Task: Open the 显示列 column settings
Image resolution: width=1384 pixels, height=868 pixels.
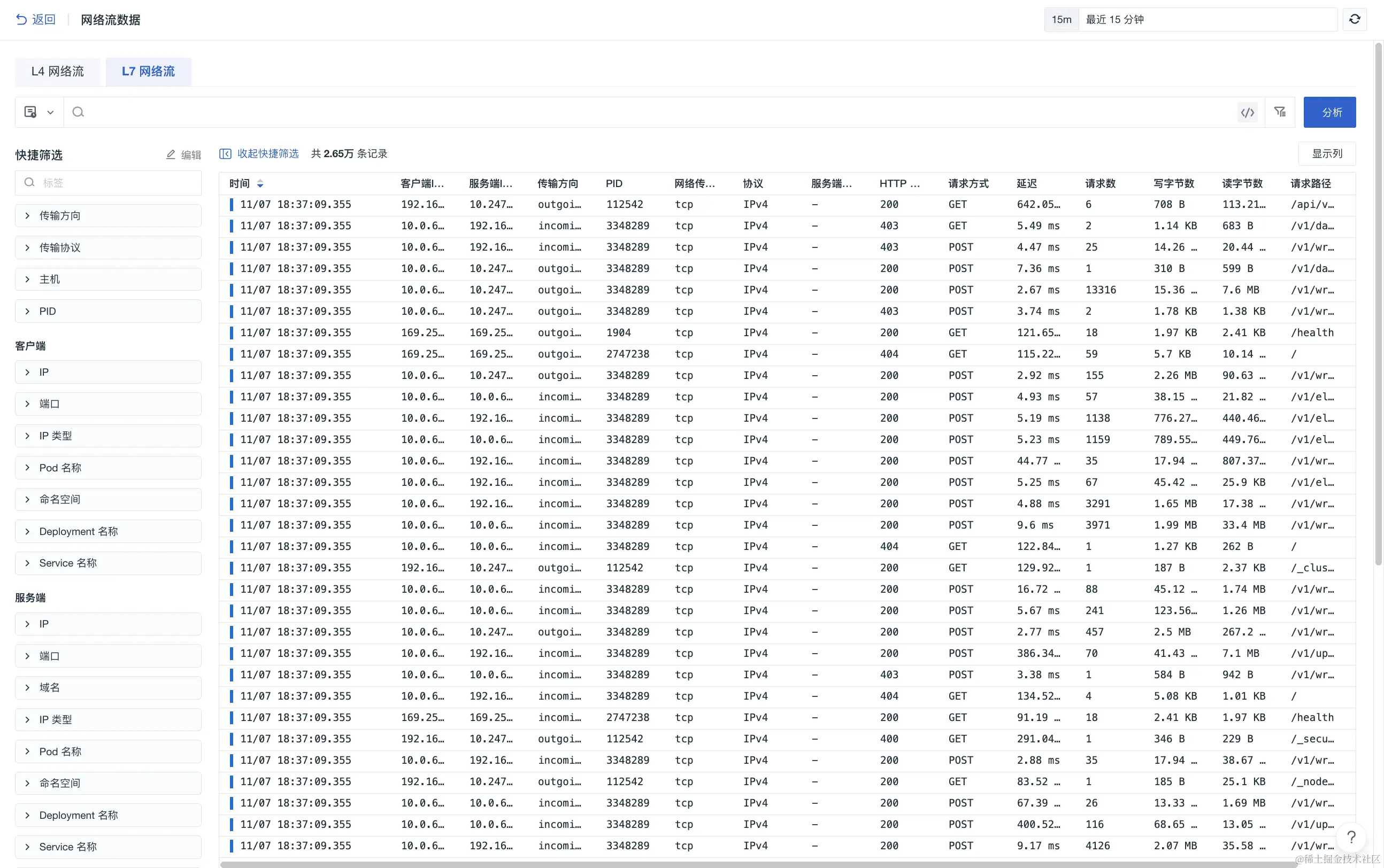Action: coord(1327,154)
